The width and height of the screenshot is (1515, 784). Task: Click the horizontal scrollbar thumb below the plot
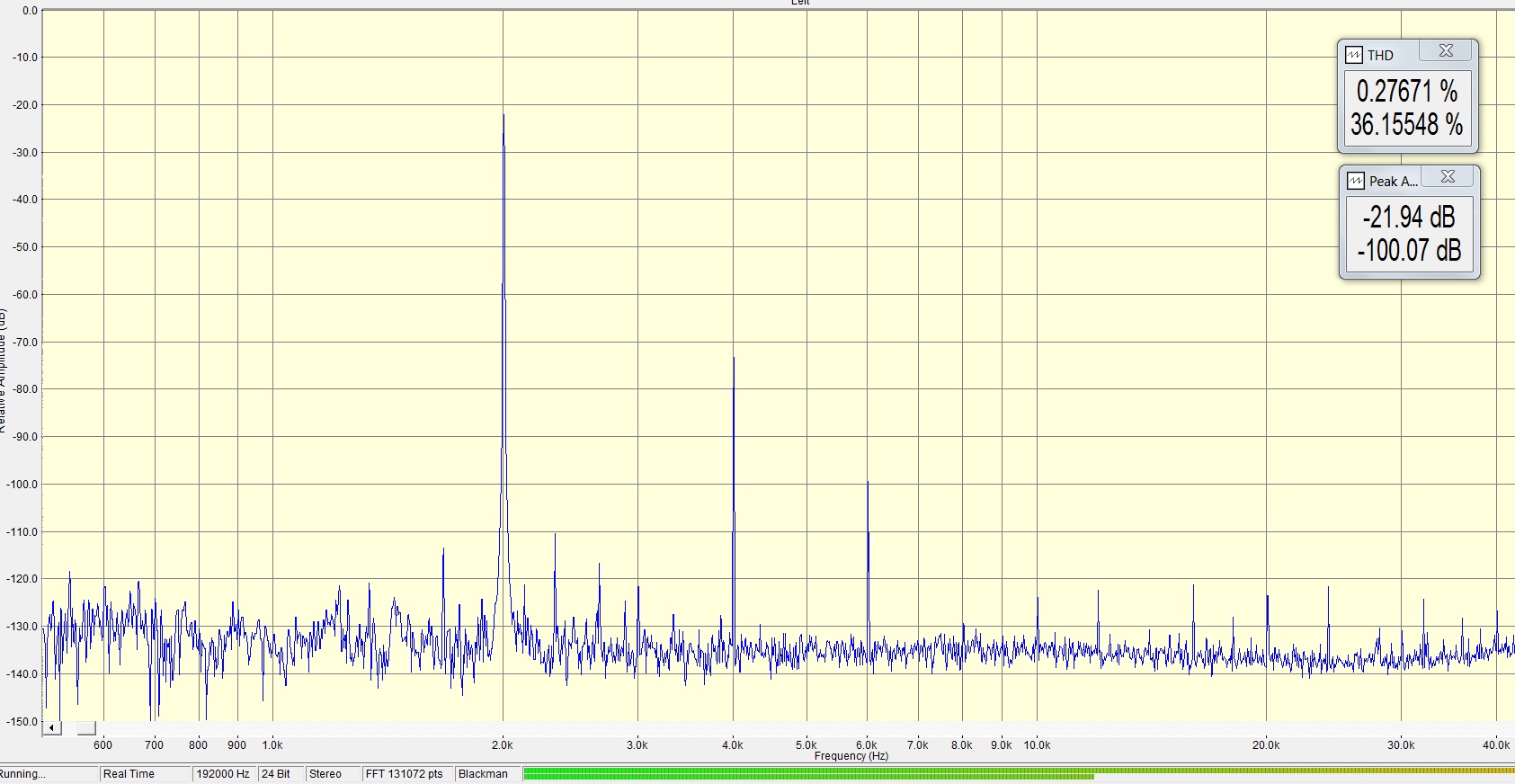pyautogui.click(x=86, y=727)
